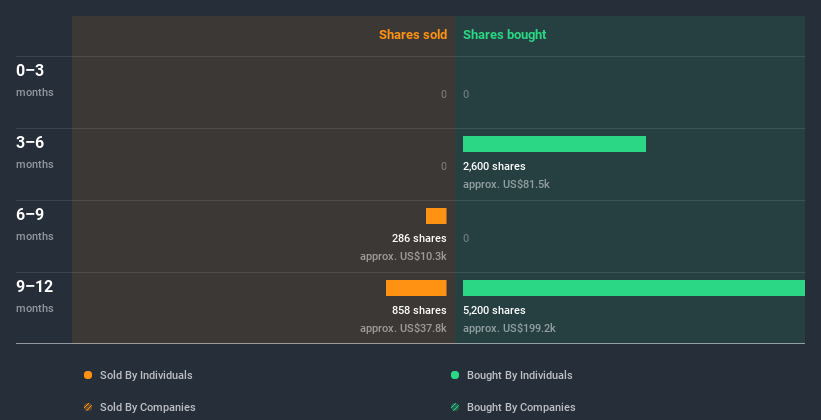Click the orange 286 shares sold bar
This screenshot has height=420, width=821.
point(436,216)
